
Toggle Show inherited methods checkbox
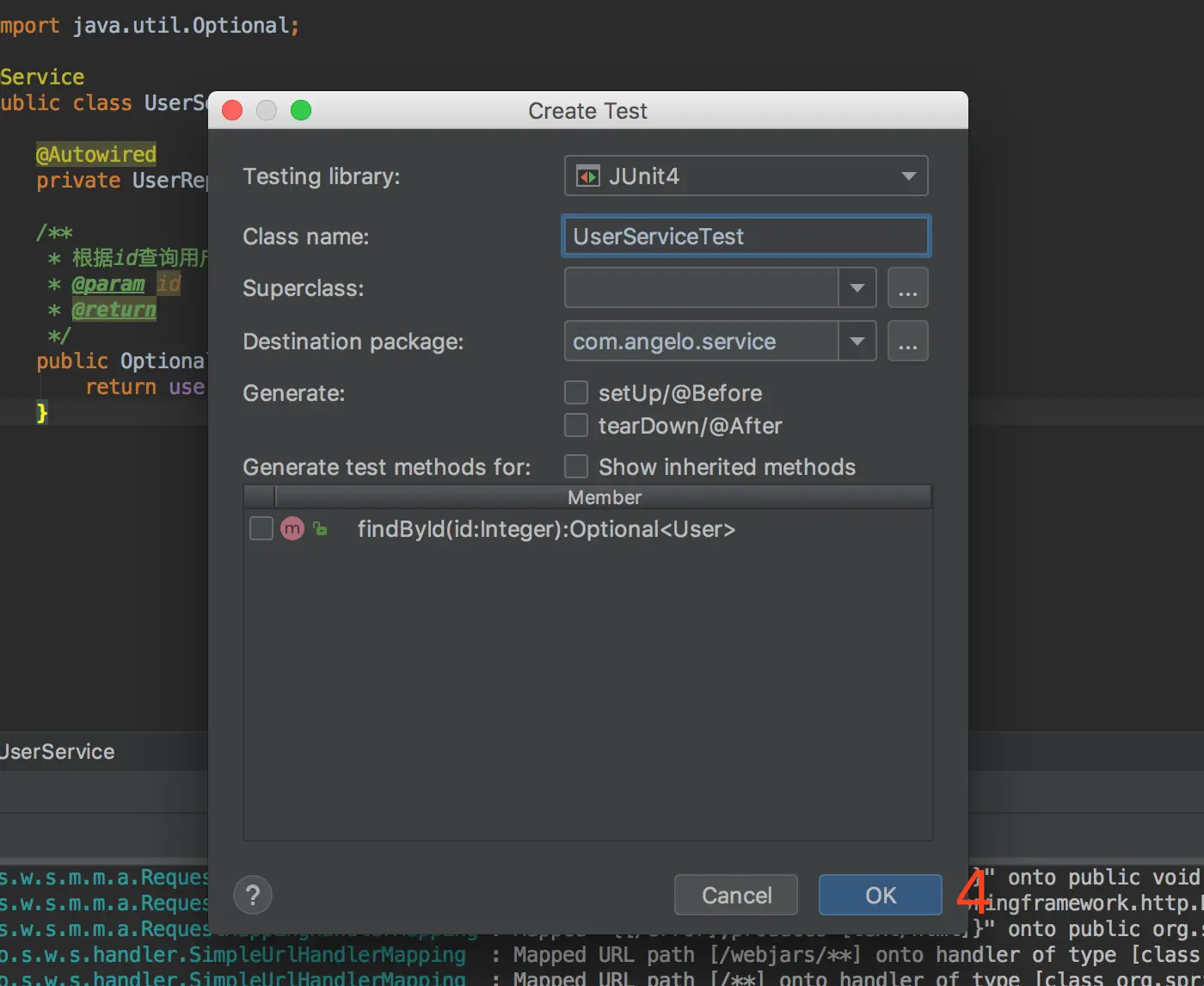[576, 466]
